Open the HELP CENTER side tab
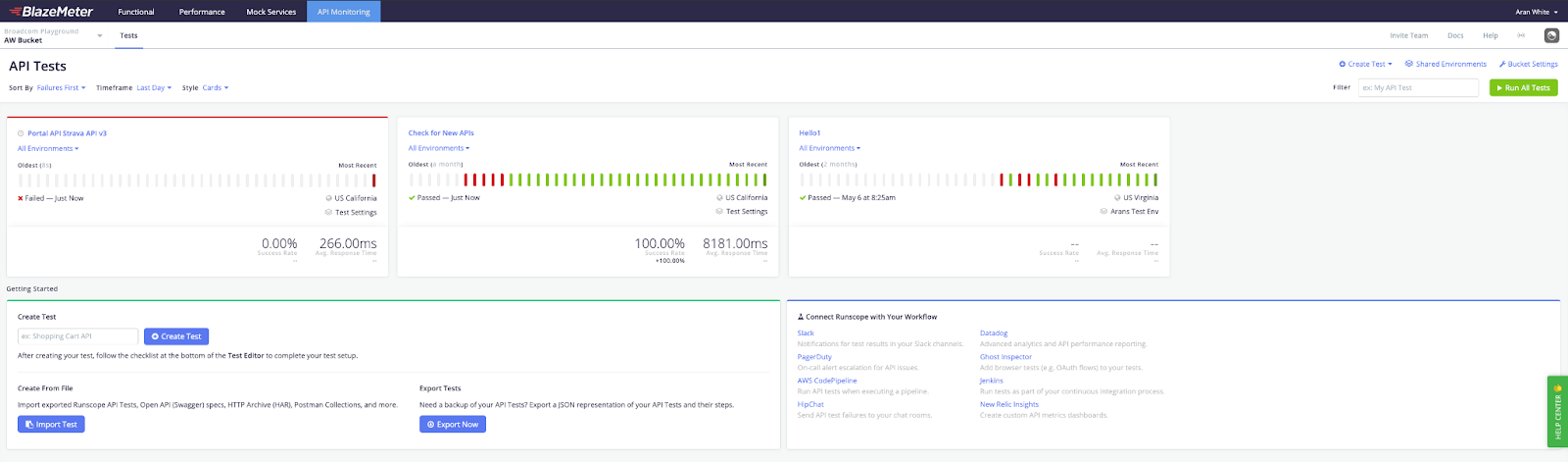The height and width of the screenshot is (462, 1568). click(x=1557, y=411)
